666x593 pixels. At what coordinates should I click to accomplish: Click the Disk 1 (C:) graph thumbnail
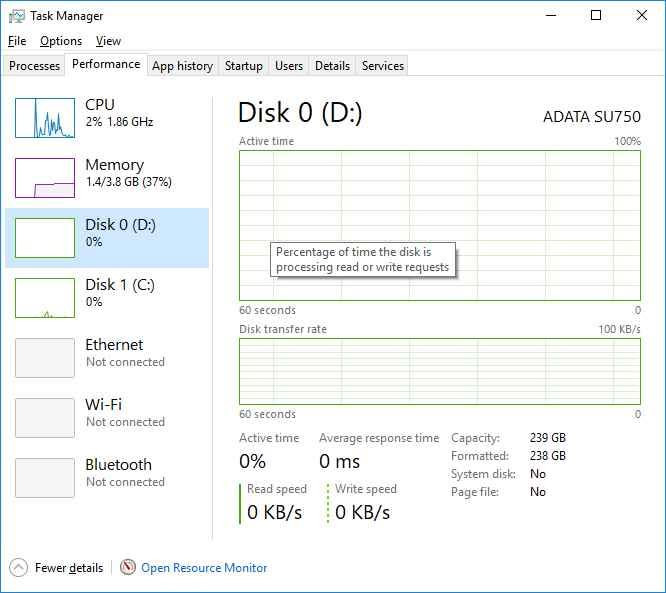[45, 298]
